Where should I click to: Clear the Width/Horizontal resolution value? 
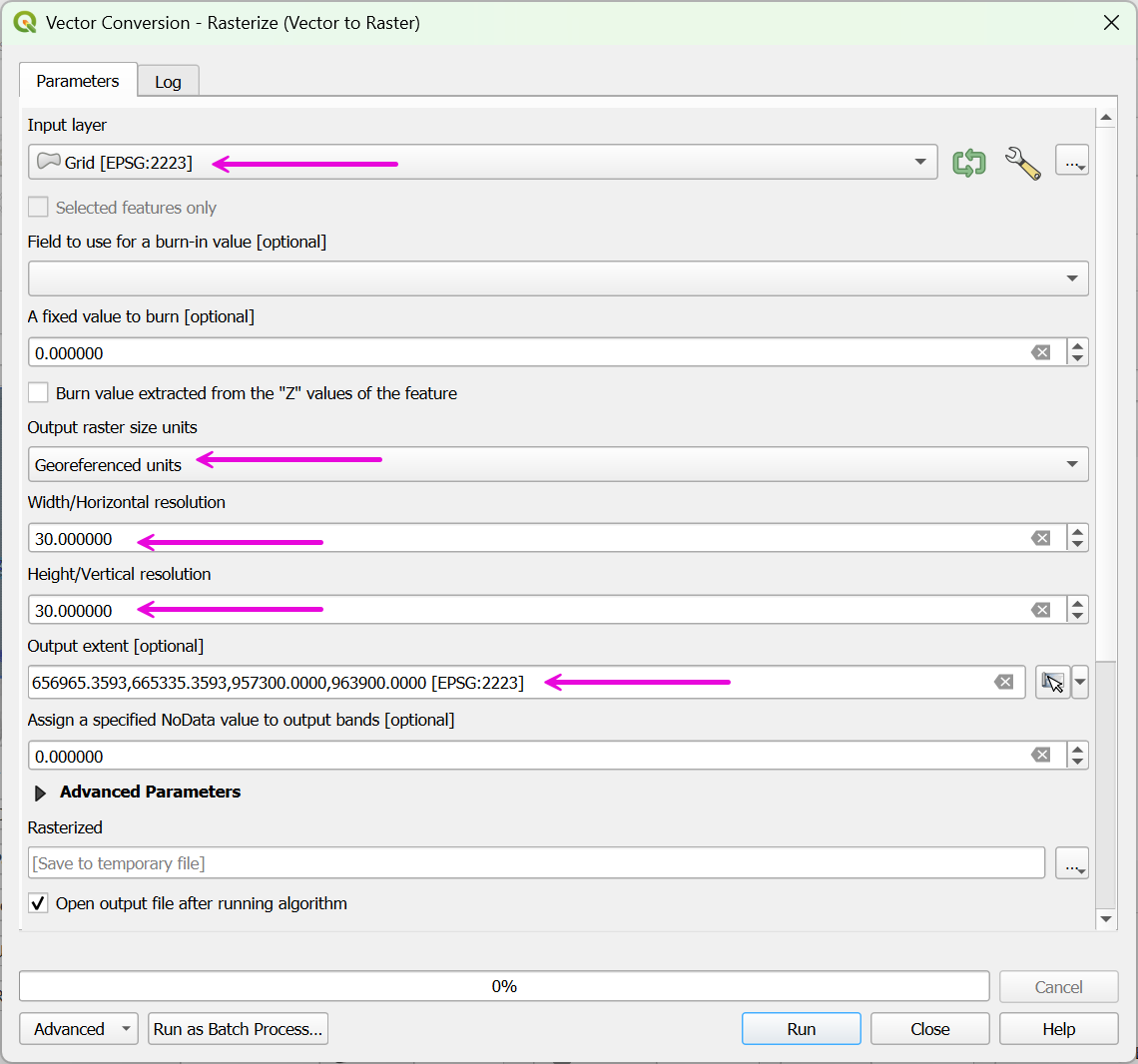pyautogui.click(x=1040, y=538)
